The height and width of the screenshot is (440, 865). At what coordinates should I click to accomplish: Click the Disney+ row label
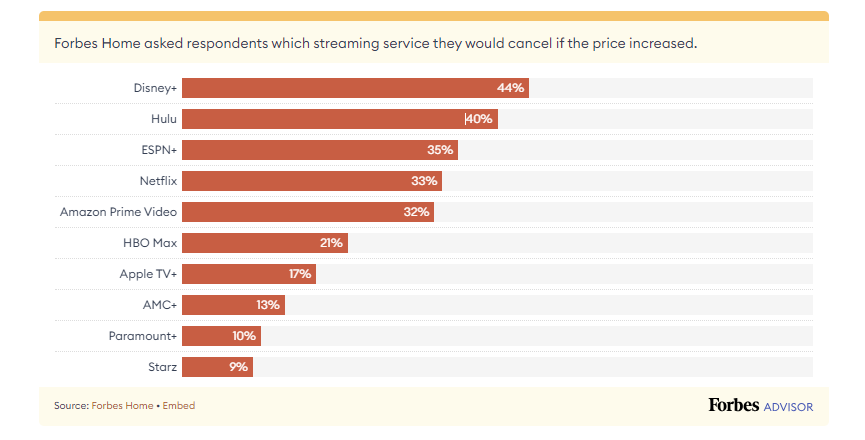155,88
